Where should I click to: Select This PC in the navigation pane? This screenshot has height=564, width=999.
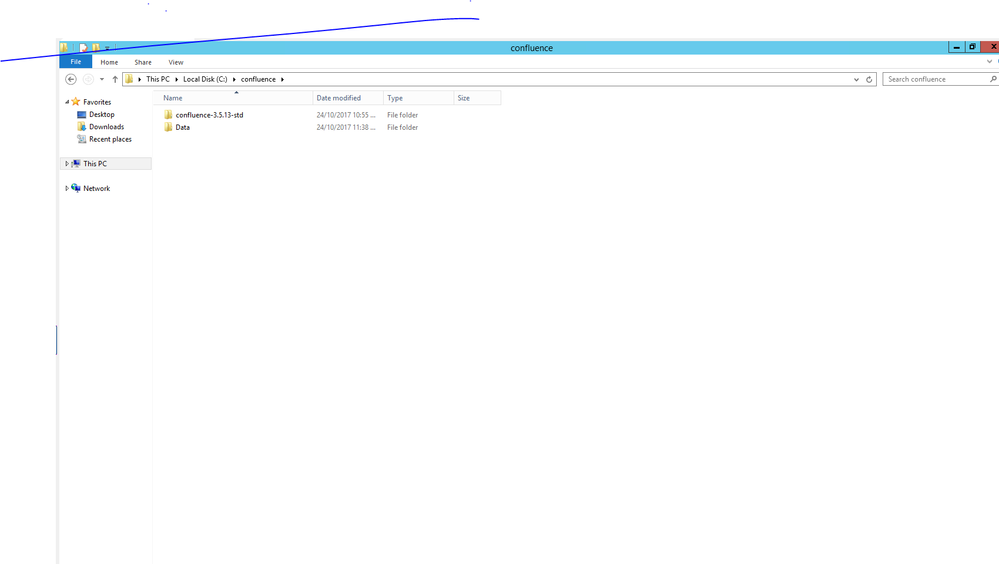(x=95, y=164)
